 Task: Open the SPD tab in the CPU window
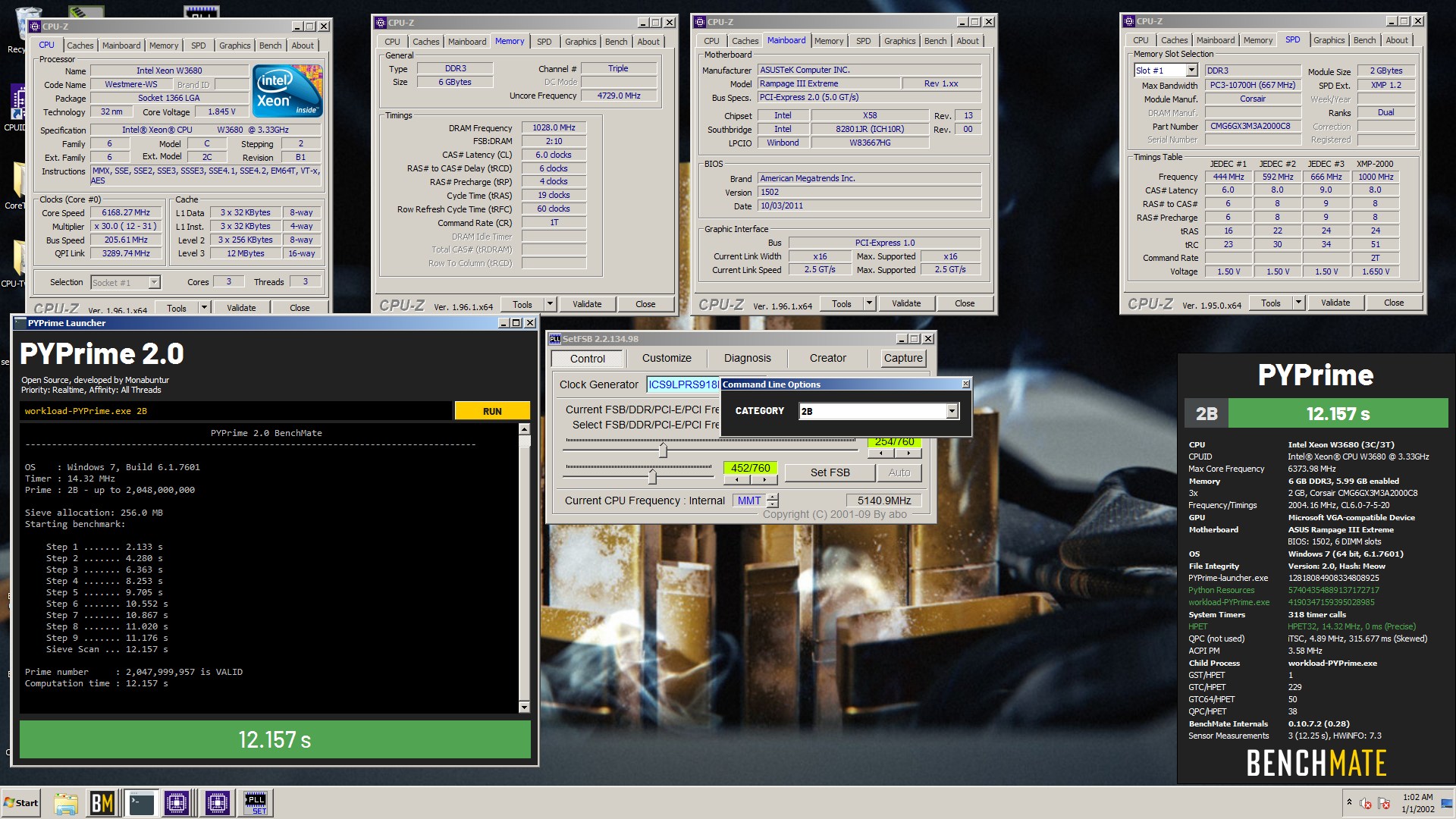click(x=198, y=45)
